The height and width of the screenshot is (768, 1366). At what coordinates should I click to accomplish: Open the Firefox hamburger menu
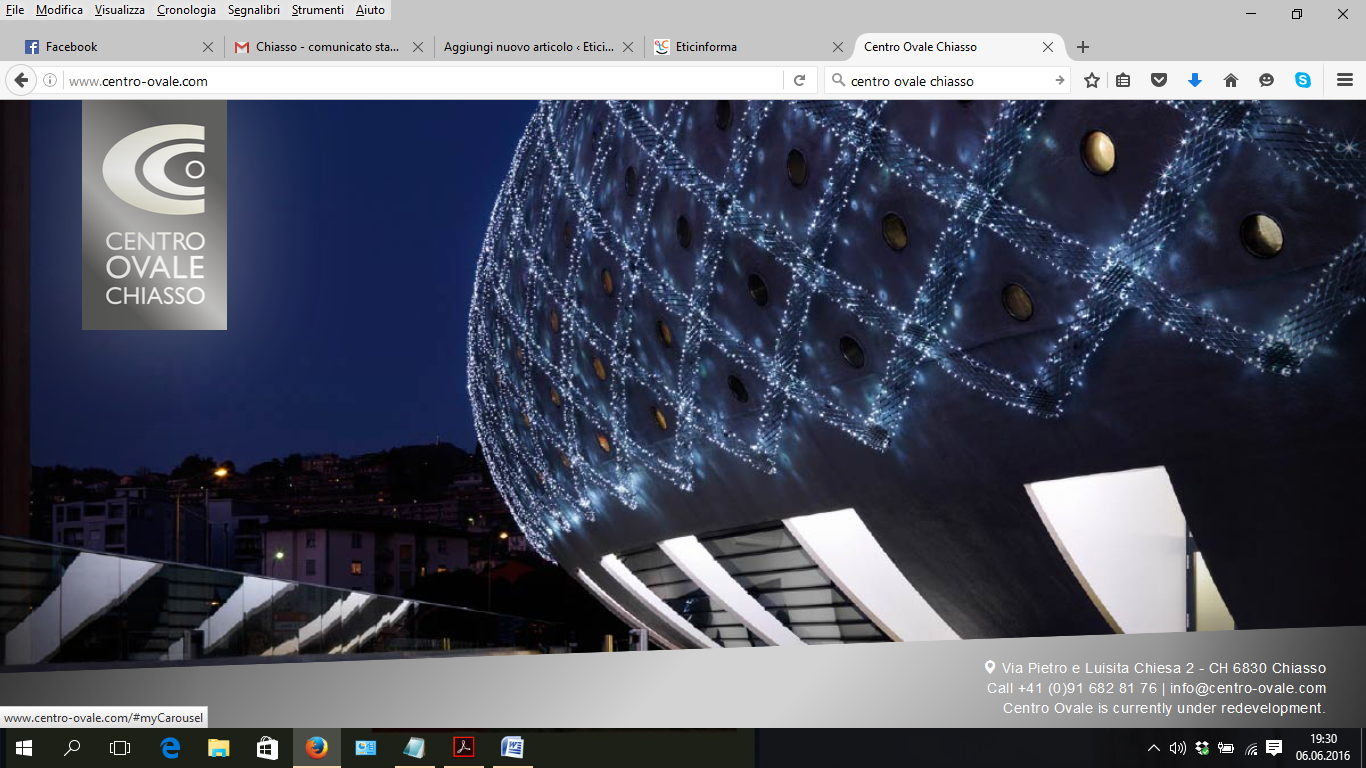(x=1345, y=81)
